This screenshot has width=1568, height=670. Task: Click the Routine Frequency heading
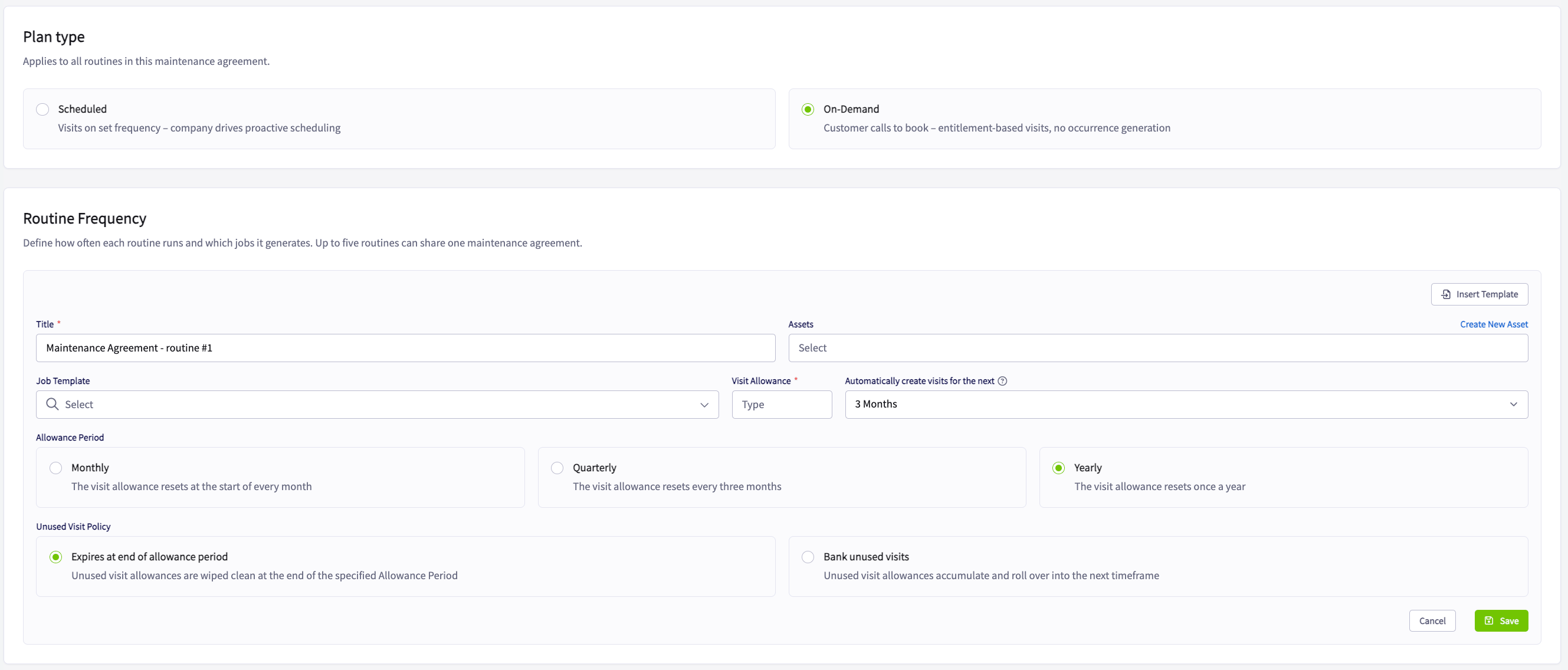tap(84, 218)
